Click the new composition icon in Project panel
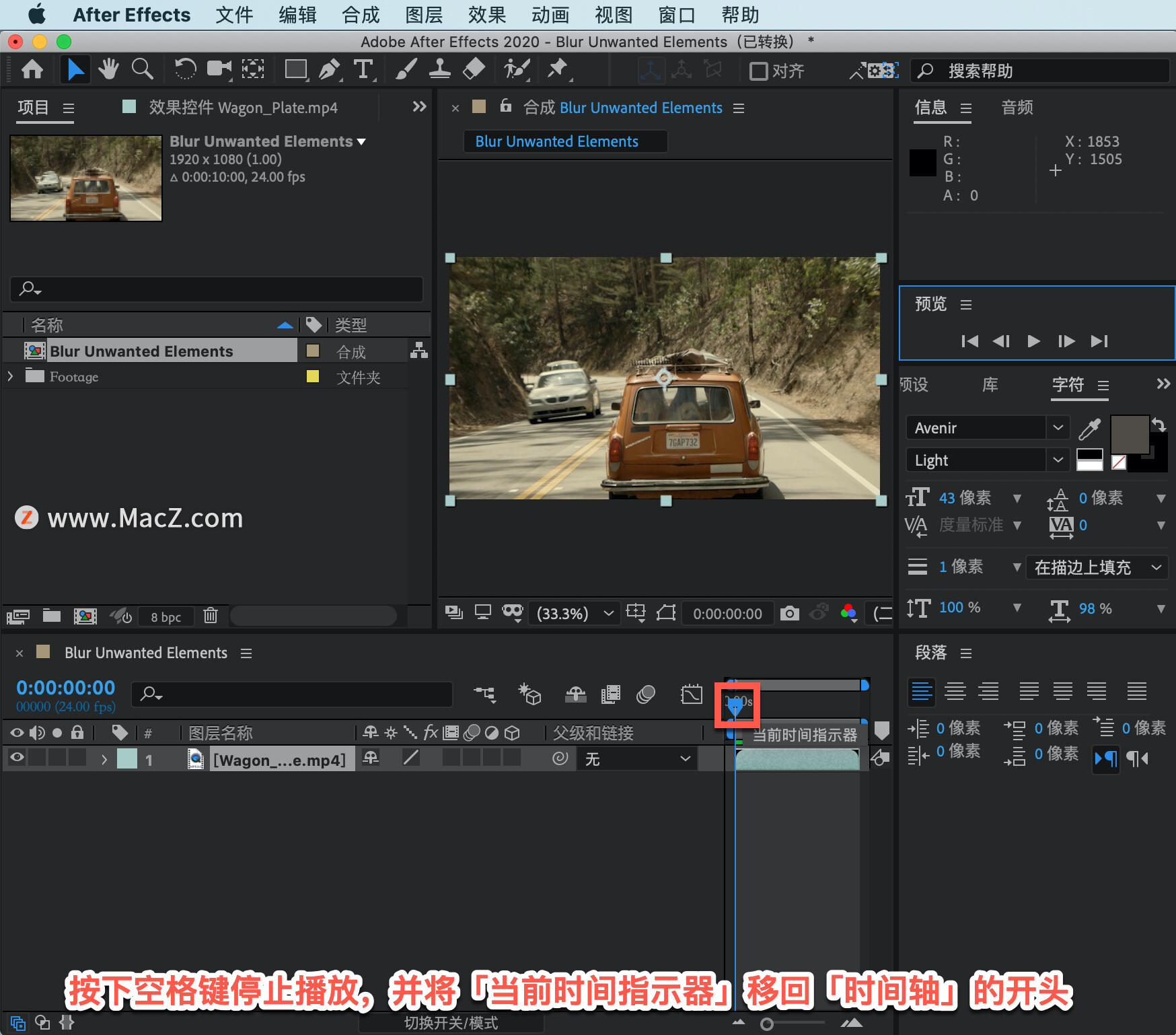Viewport: 1176px width, 1035px height. point(85,616)
